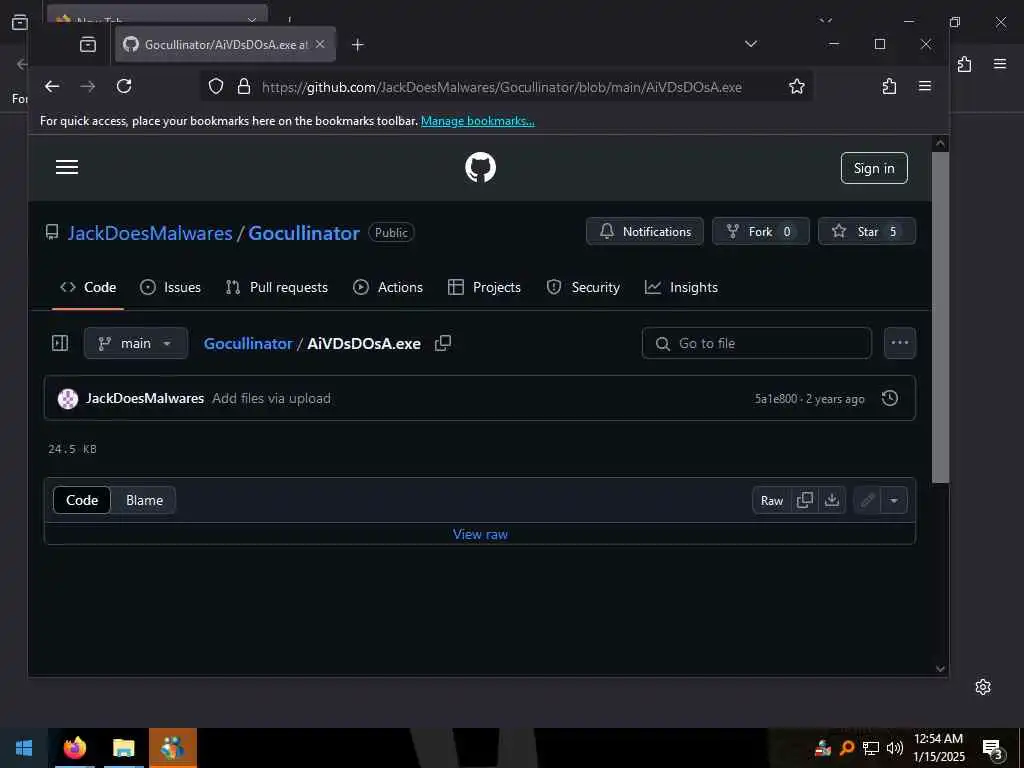
Task: Switch to the Projects tab
Action: pos(484,287)
